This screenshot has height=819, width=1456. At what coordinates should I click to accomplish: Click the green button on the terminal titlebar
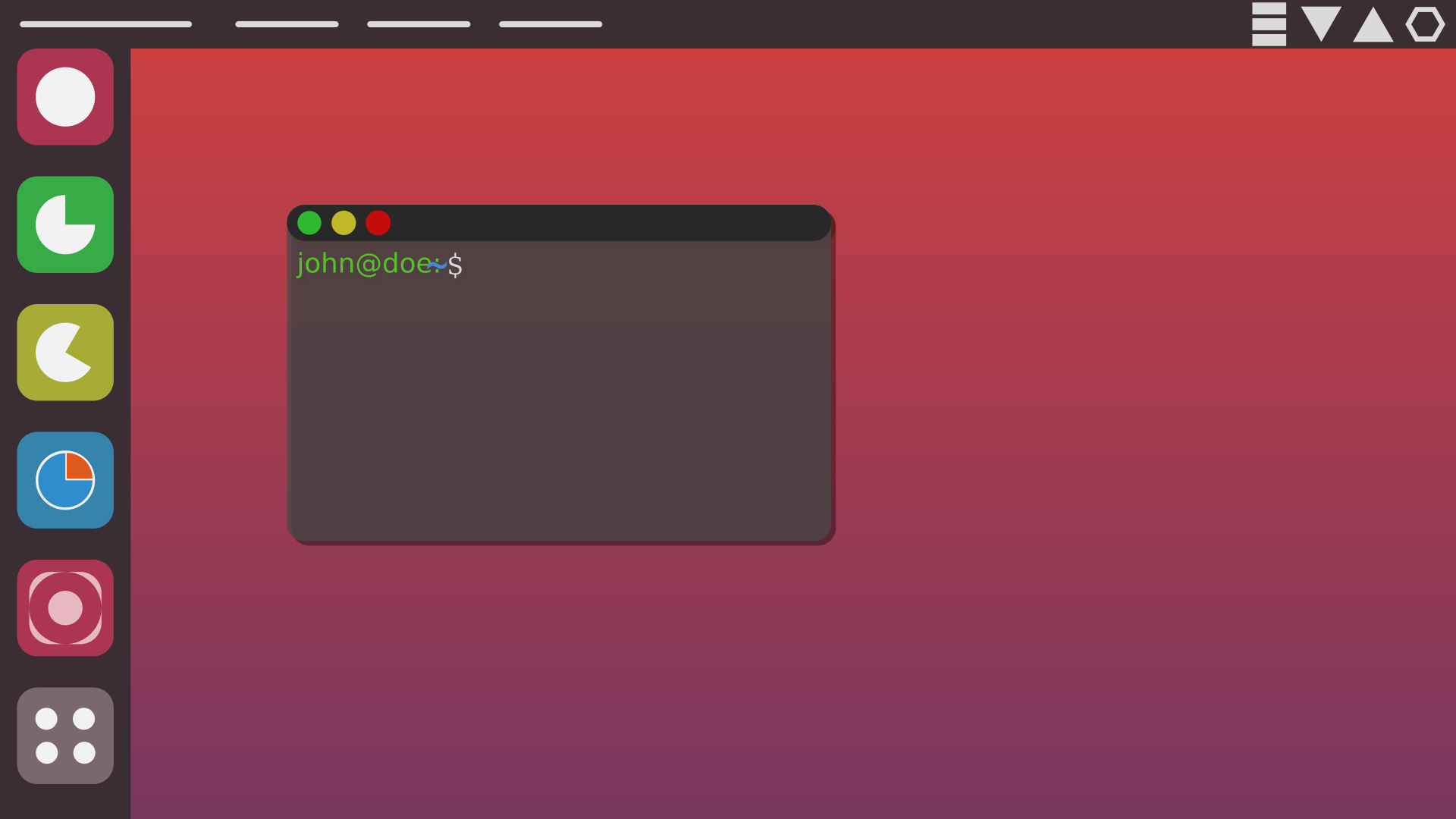pyautogui.click(x=309, y=222)
